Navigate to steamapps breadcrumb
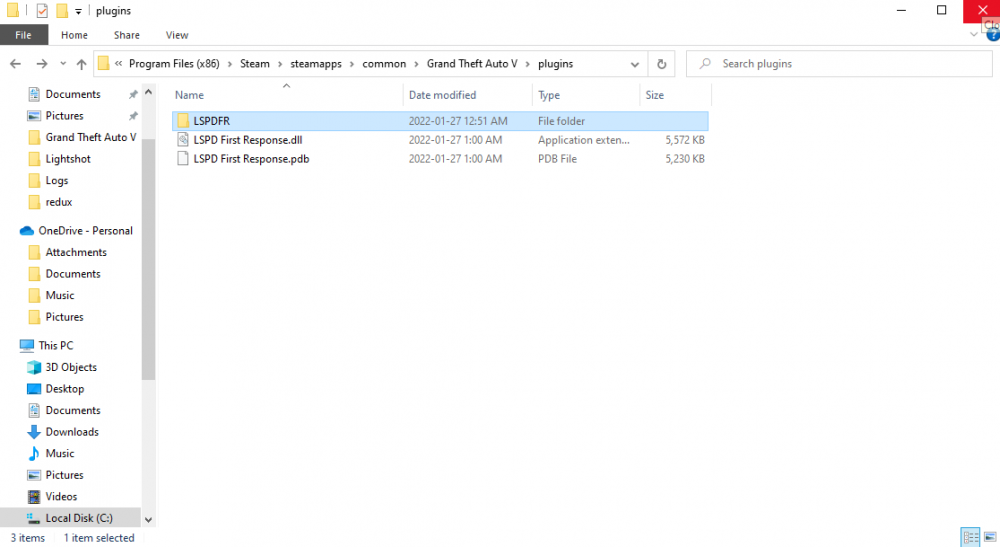 pos(316,64)
